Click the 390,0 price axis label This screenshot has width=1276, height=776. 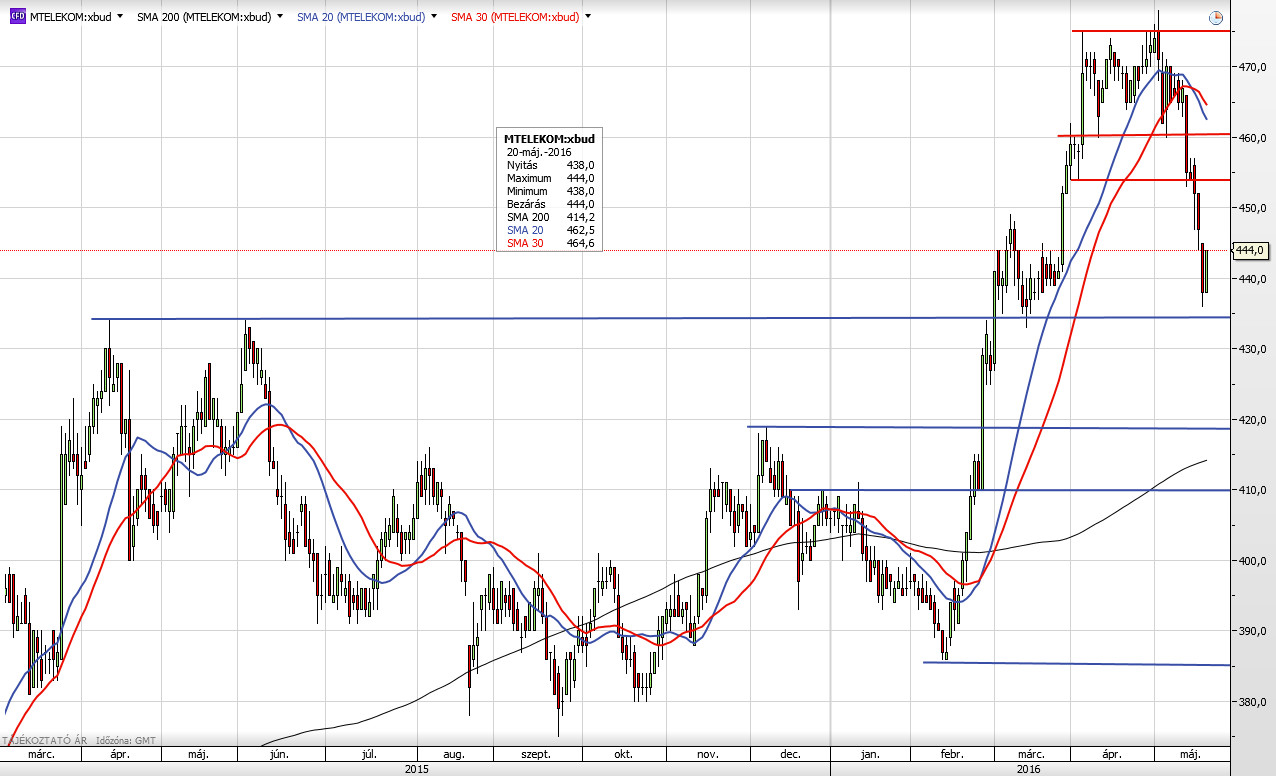(x=1253, y=632)
